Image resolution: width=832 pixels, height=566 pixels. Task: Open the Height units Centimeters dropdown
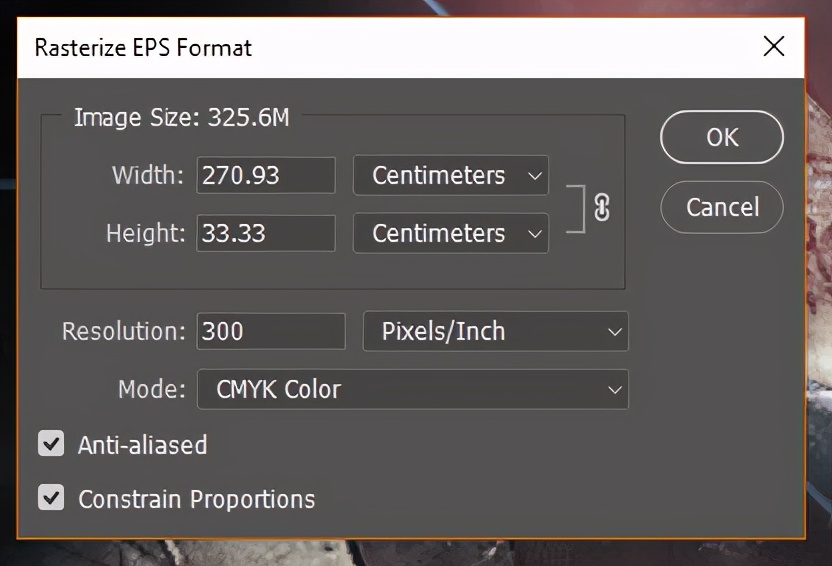tap(450, 233)
